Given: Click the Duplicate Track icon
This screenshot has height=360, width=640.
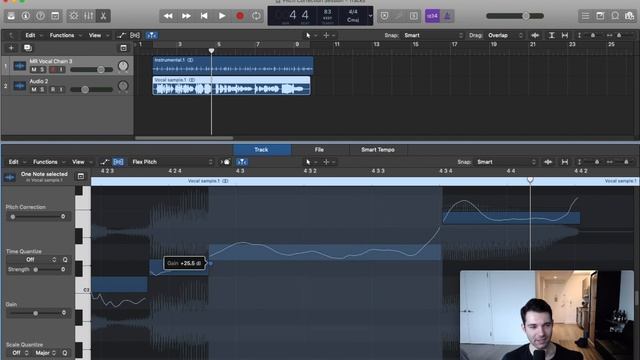Looking at the screenshot, I should [x=28, y=48].
